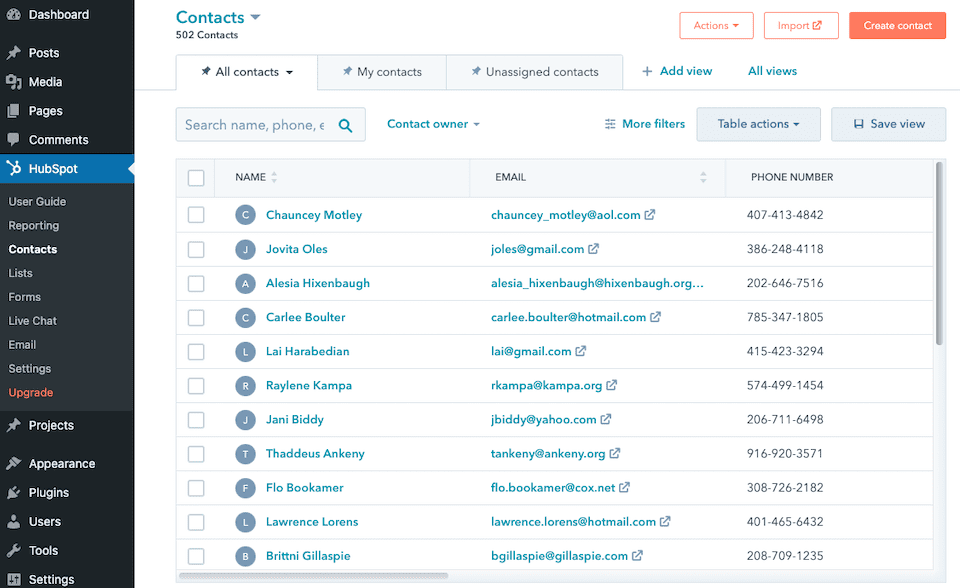Click the More filters icon

pos(610,124)
